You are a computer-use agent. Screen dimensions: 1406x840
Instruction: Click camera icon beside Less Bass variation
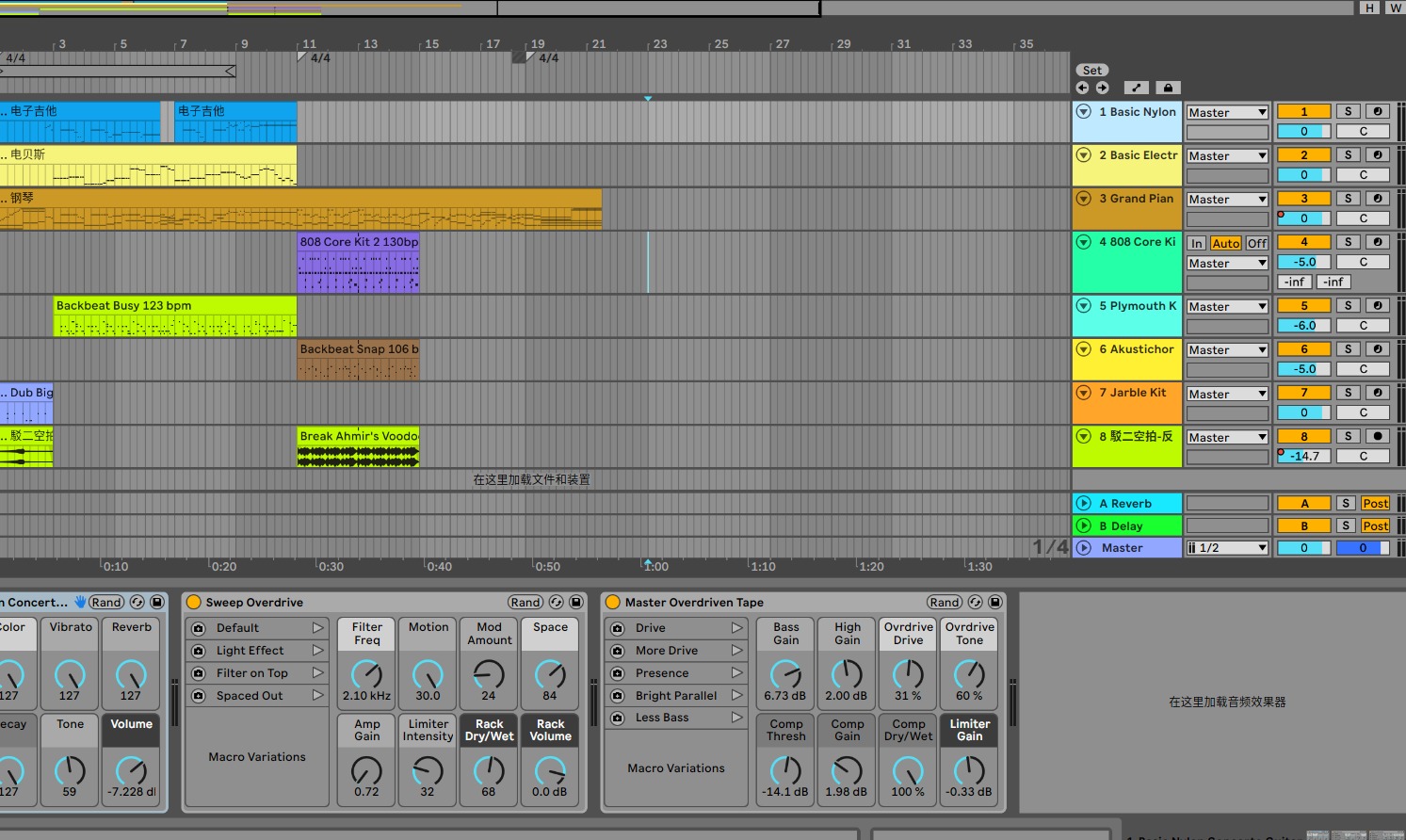tap(617, 718)
